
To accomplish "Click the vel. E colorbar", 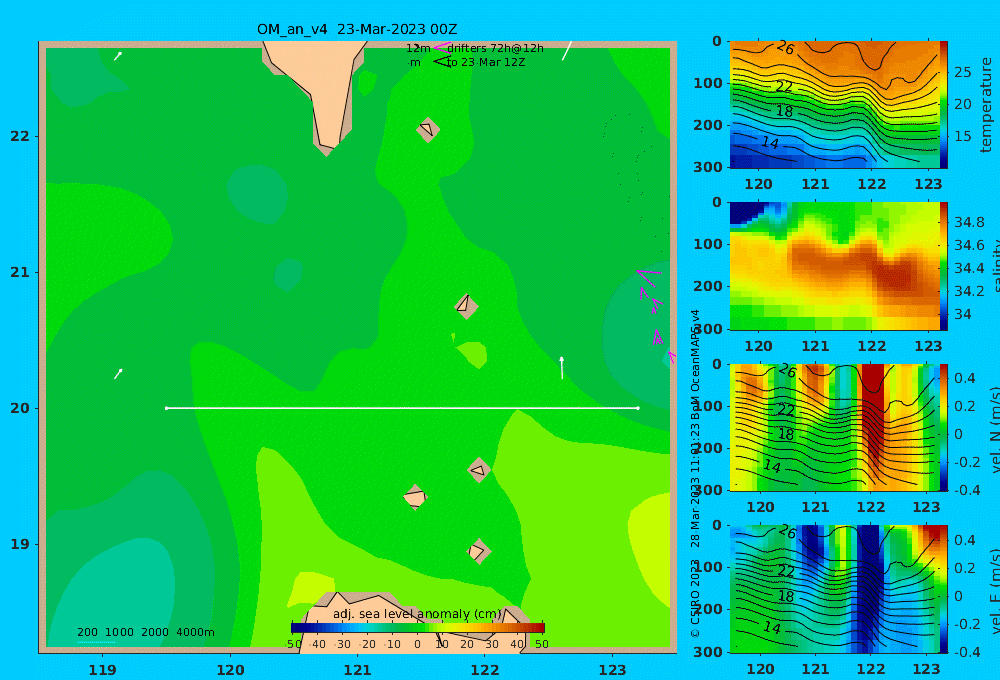I will (944, 589).
